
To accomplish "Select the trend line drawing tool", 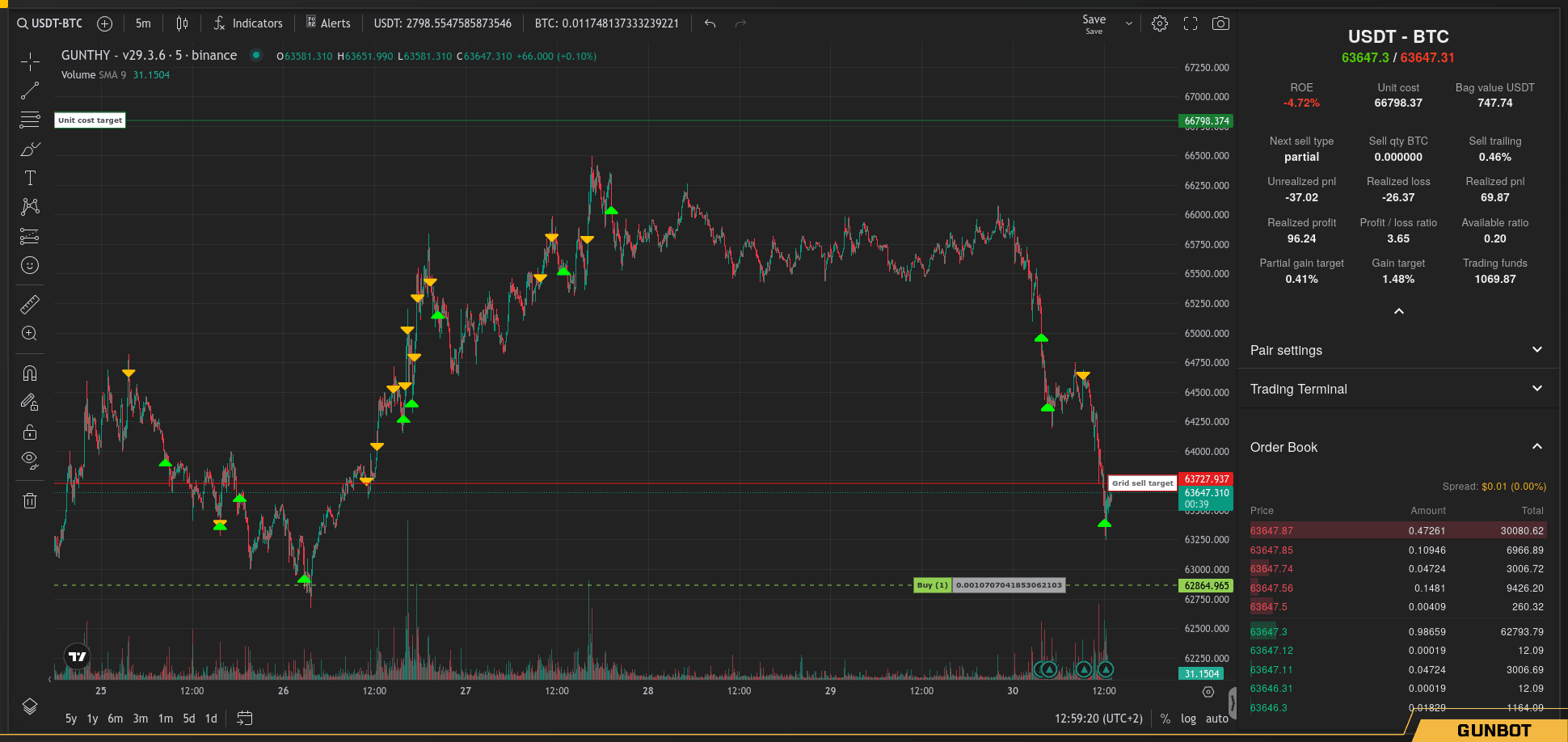I will pos(30,91).
